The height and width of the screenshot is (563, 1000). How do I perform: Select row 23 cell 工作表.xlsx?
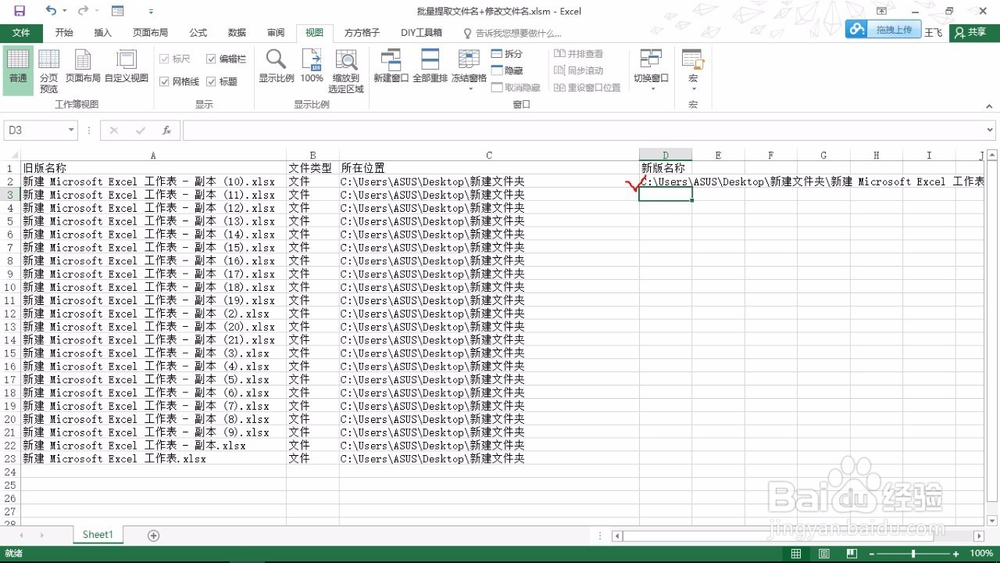pos(153,458)
